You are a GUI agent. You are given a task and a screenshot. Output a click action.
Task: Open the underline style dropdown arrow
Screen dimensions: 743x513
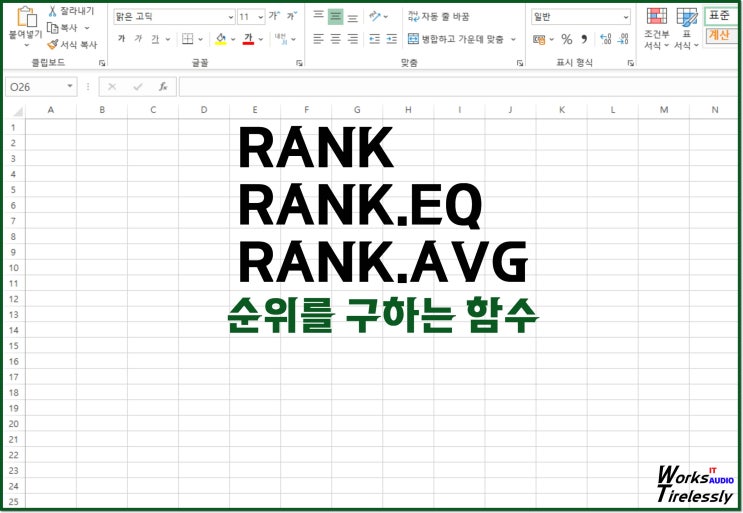tap(168, 39)
